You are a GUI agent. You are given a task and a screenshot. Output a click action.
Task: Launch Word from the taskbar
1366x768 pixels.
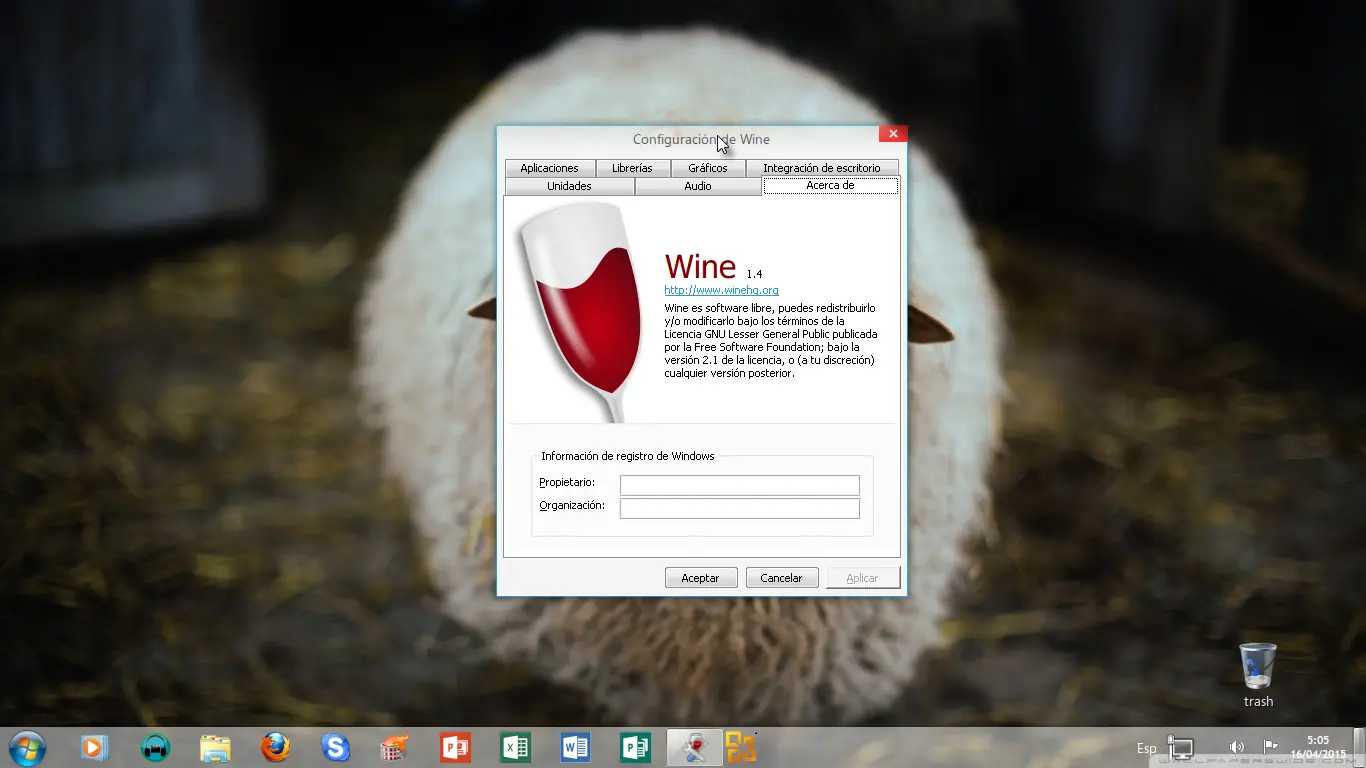(x=575, y=747)
